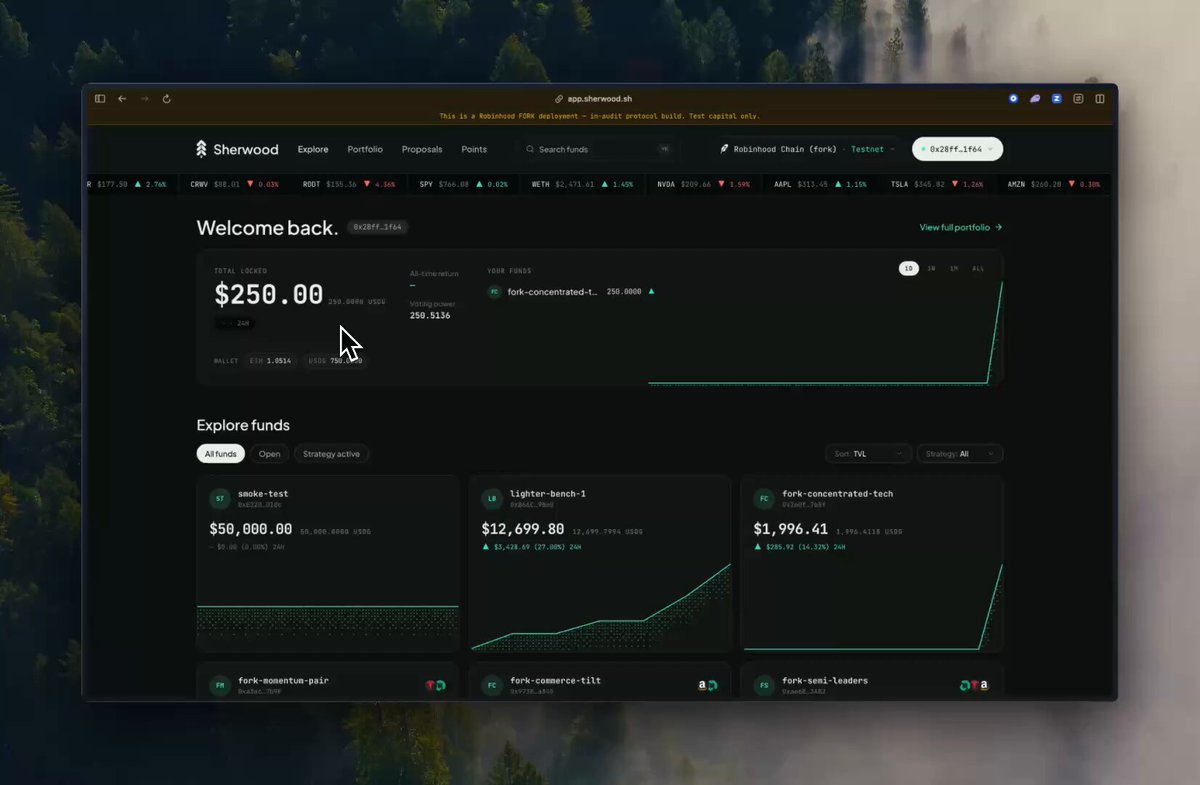The width and height of the screenshot is (1200, 785).
Task: Switch chart range to 1D
Action: 909,268
